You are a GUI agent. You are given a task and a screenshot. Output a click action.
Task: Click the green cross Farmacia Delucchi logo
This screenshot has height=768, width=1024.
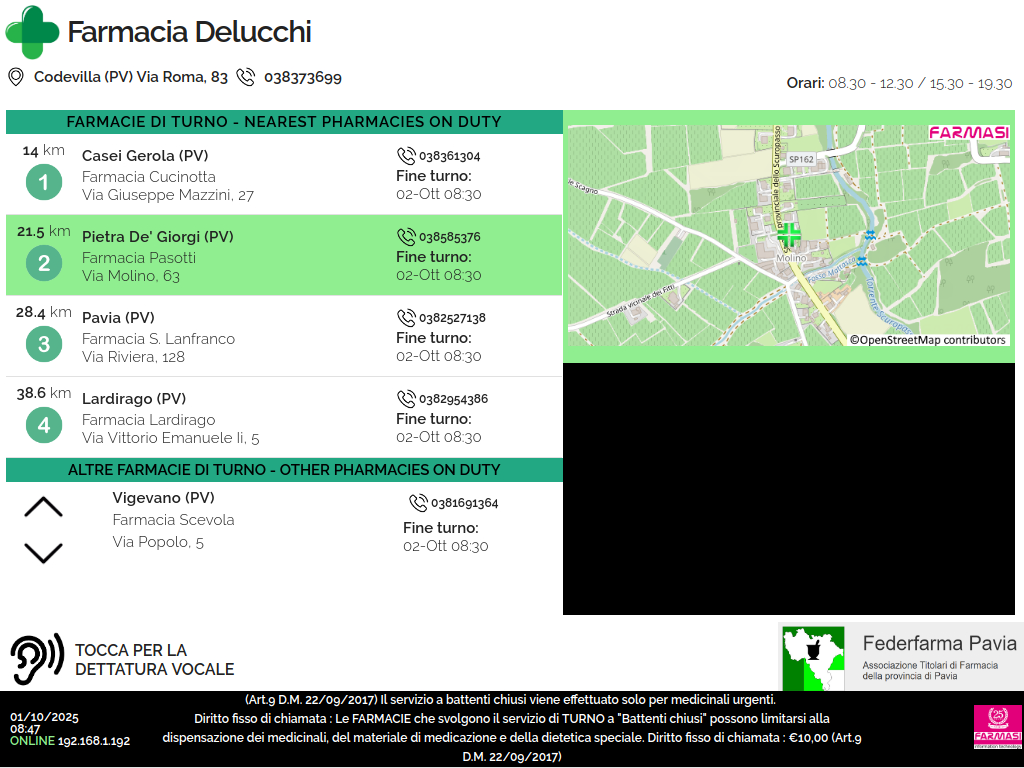[32, 32]
